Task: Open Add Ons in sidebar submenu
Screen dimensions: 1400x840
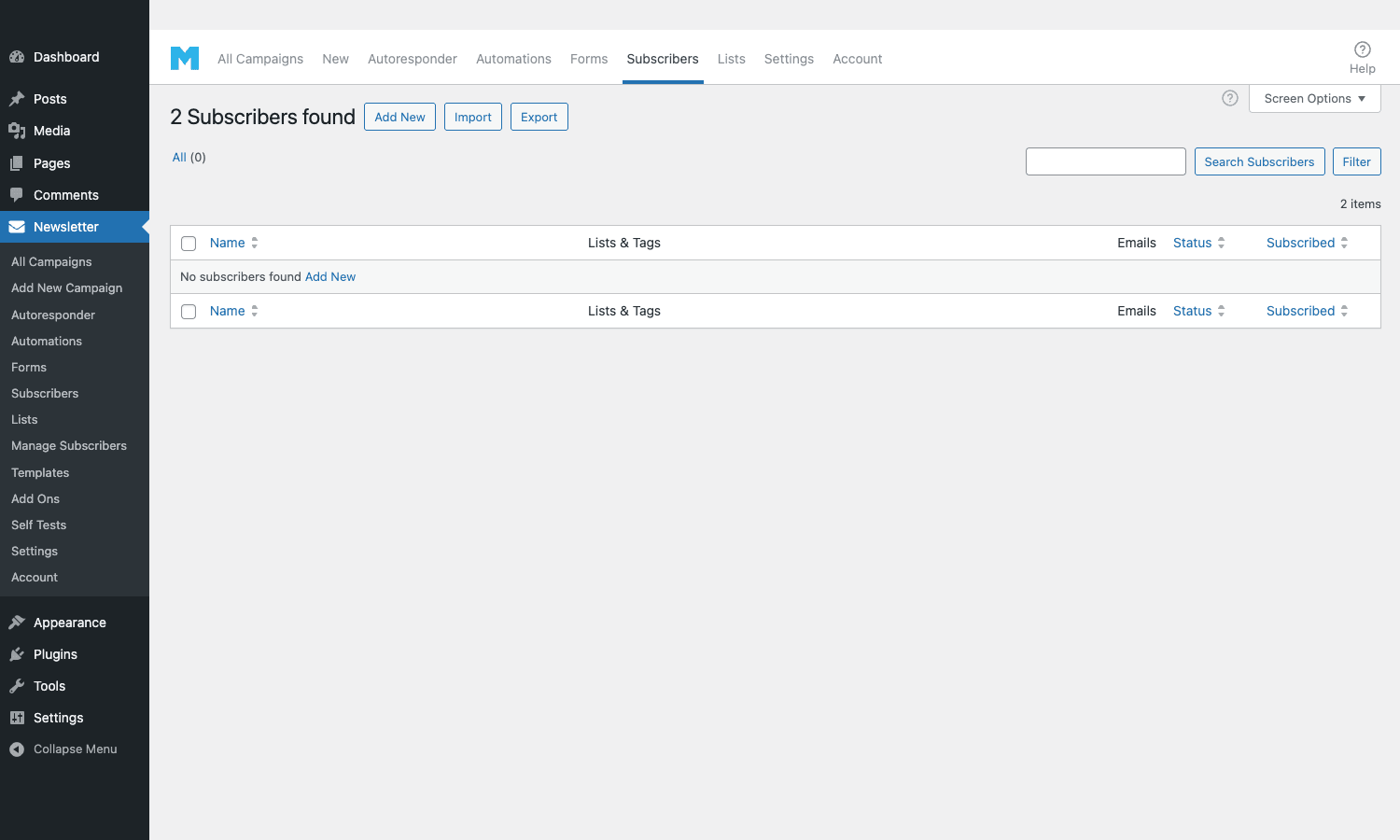Action: [35, 498]
